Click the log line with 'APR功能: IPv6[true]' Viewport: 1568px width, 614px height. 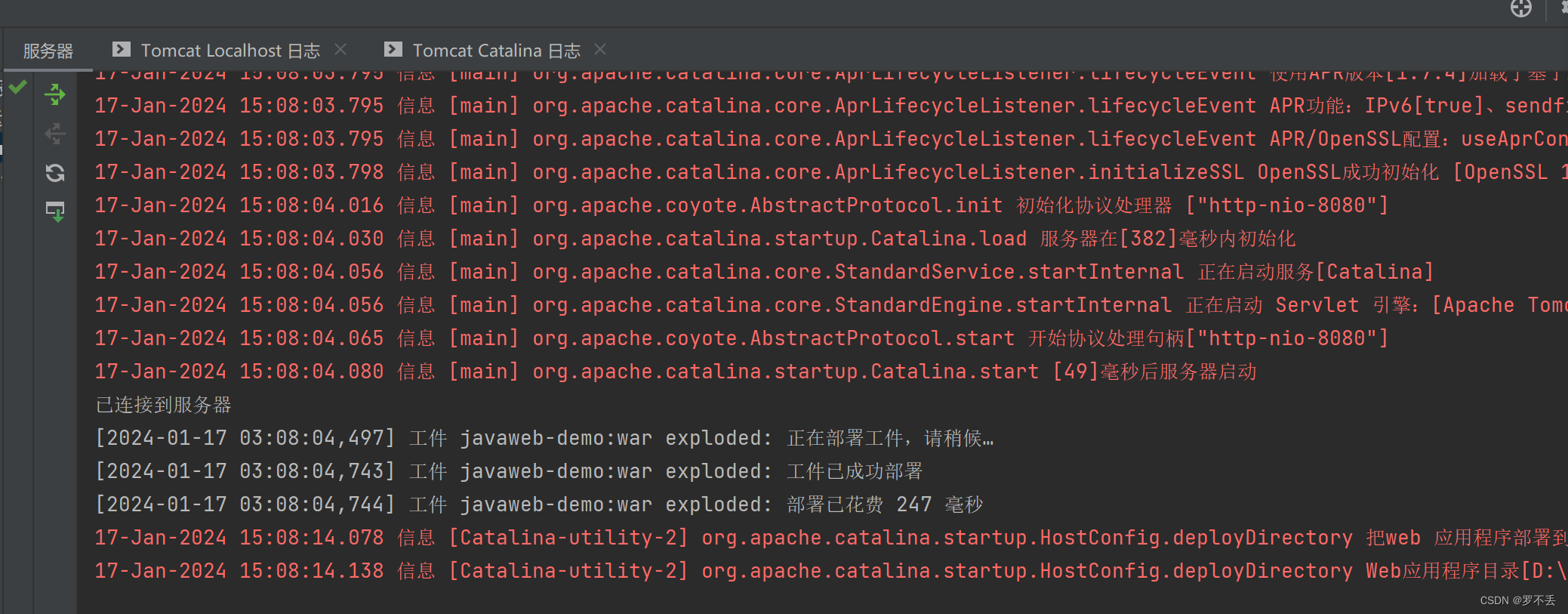click(x=830, y=106)
